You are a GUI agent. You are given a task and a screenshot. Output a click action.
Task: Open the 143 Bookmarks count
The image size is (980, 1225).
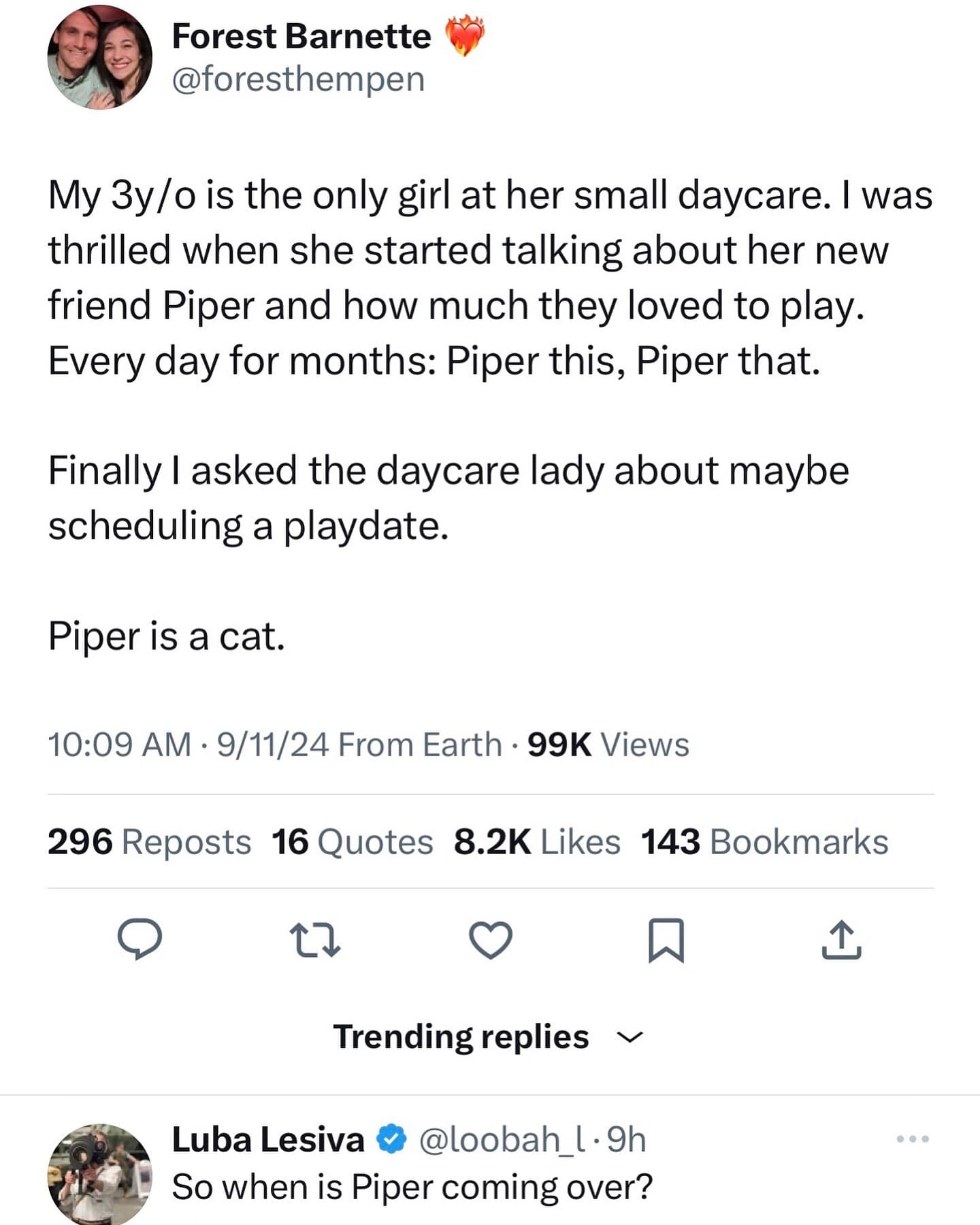764,842
